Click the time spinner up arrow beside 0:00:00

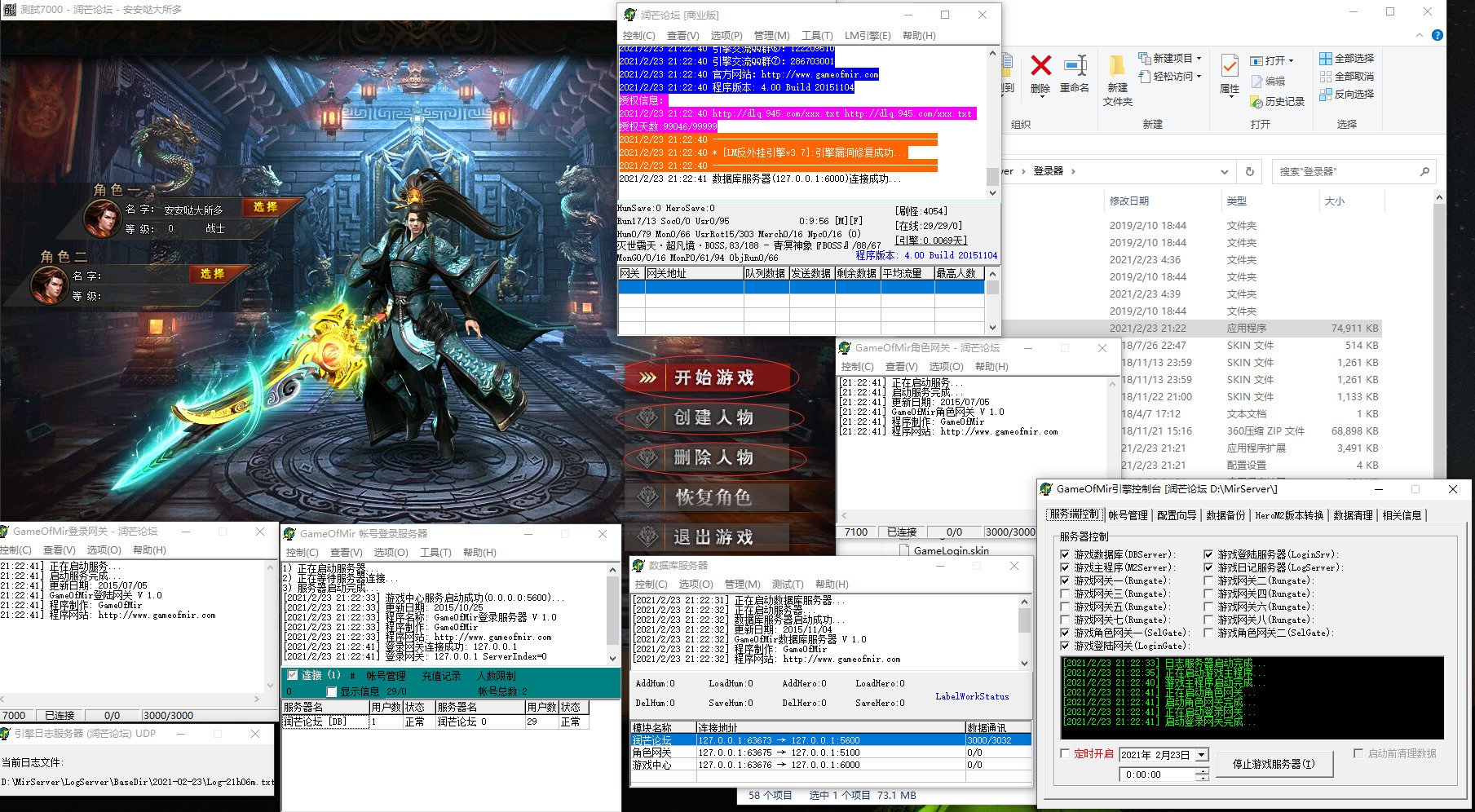(1201, 771)
